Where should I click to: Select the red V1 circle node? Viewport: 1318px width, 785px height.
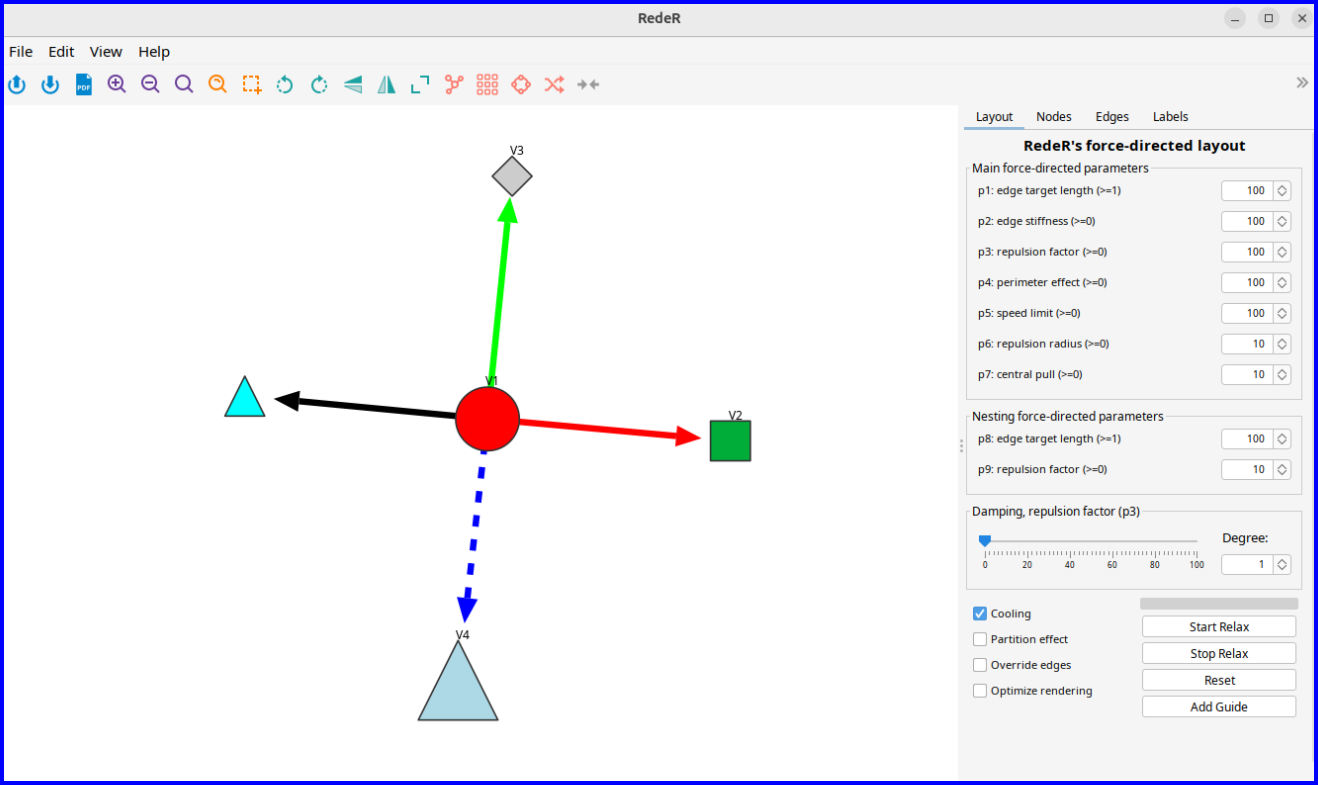[x=487, y=419]
